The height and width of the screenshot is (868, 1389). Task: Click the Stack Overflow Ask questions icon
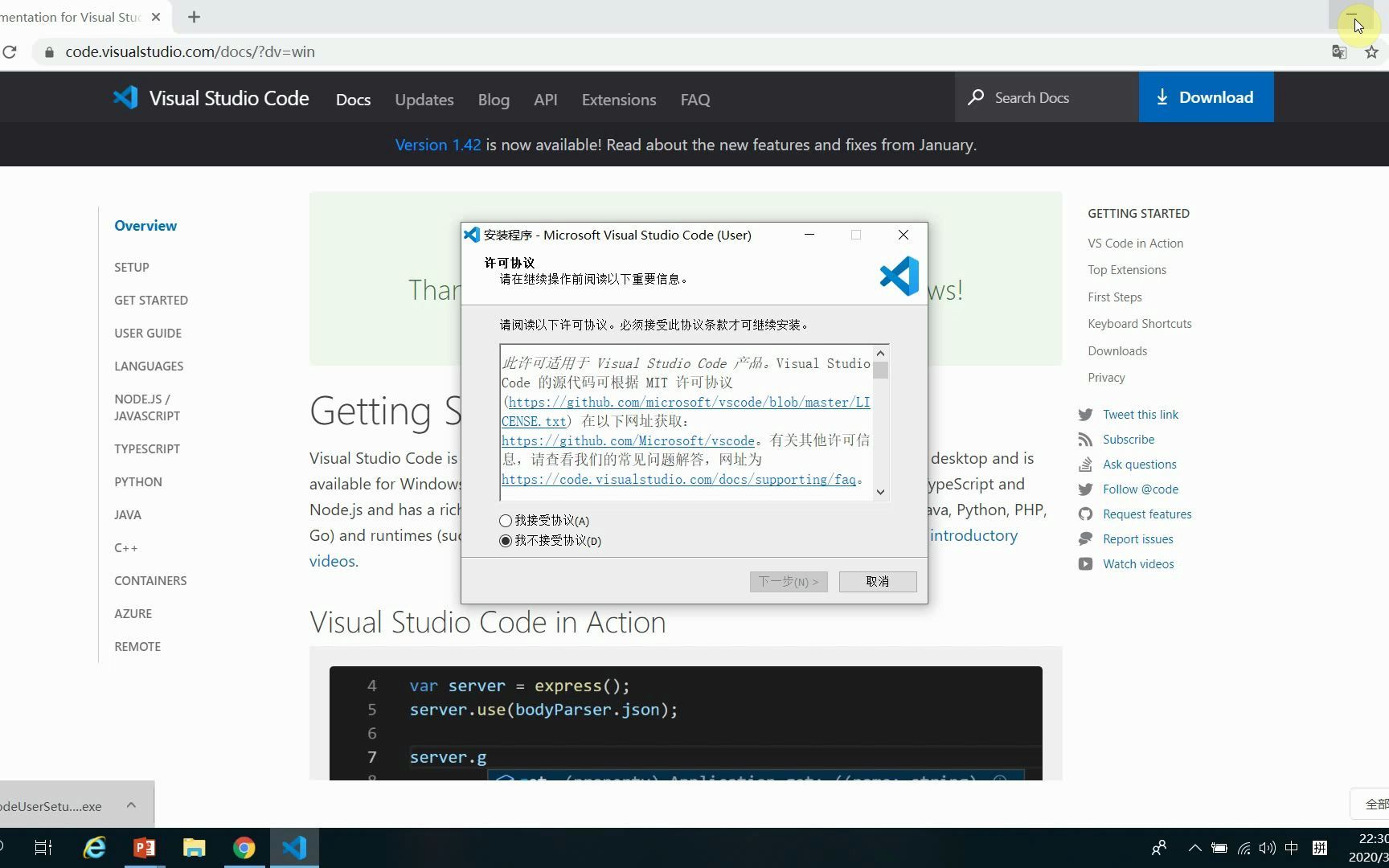[1085, 464]
